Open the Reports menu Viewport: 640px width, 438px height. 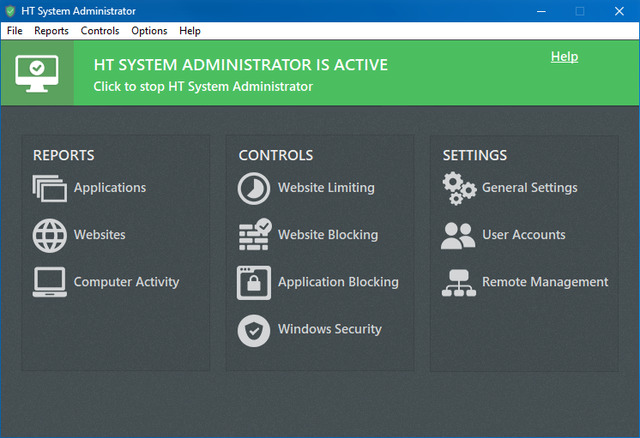51,31
